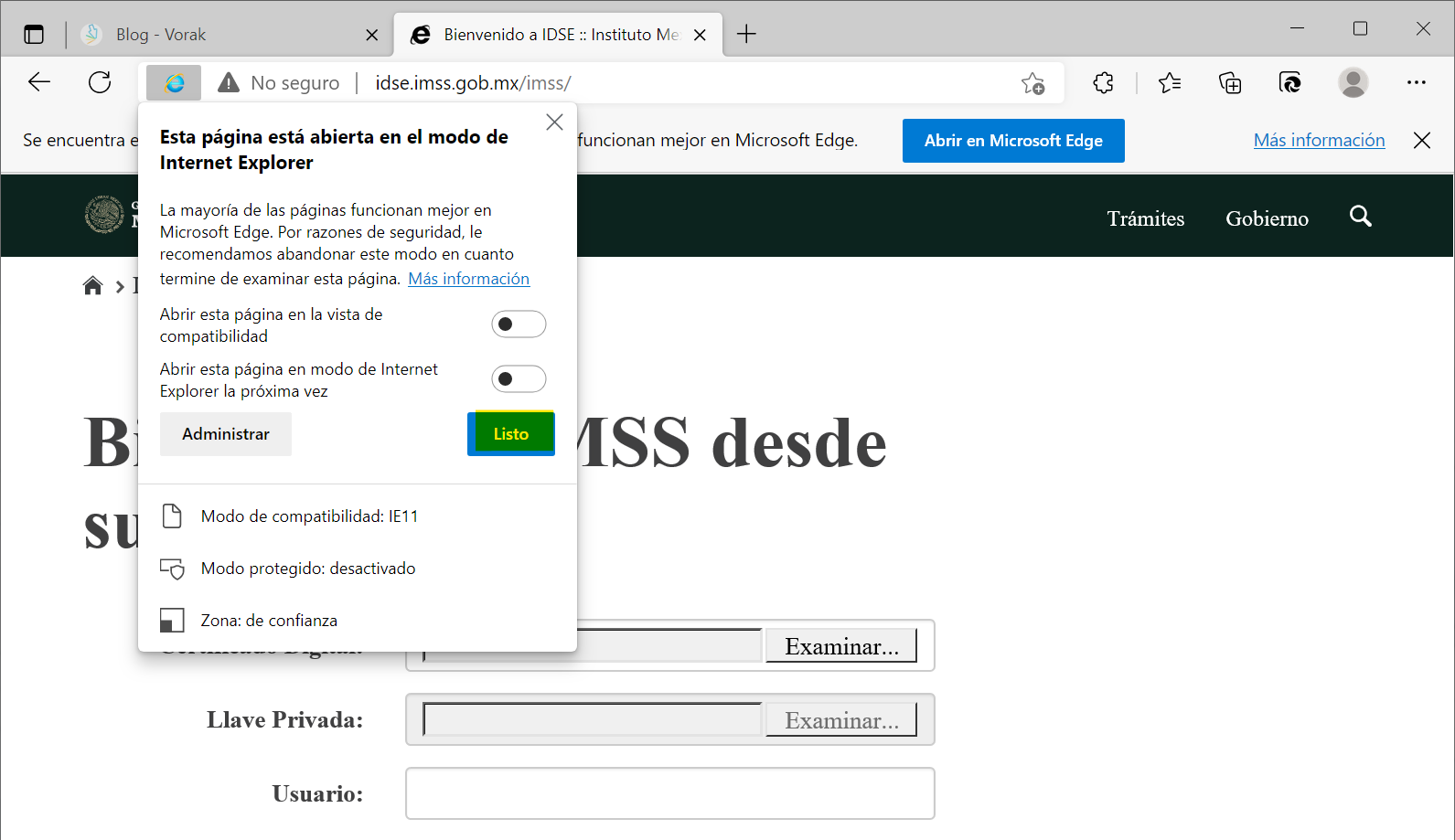Click Zona: de confianza row
This screenshot has width=1455, height=840.
(357, 621)
